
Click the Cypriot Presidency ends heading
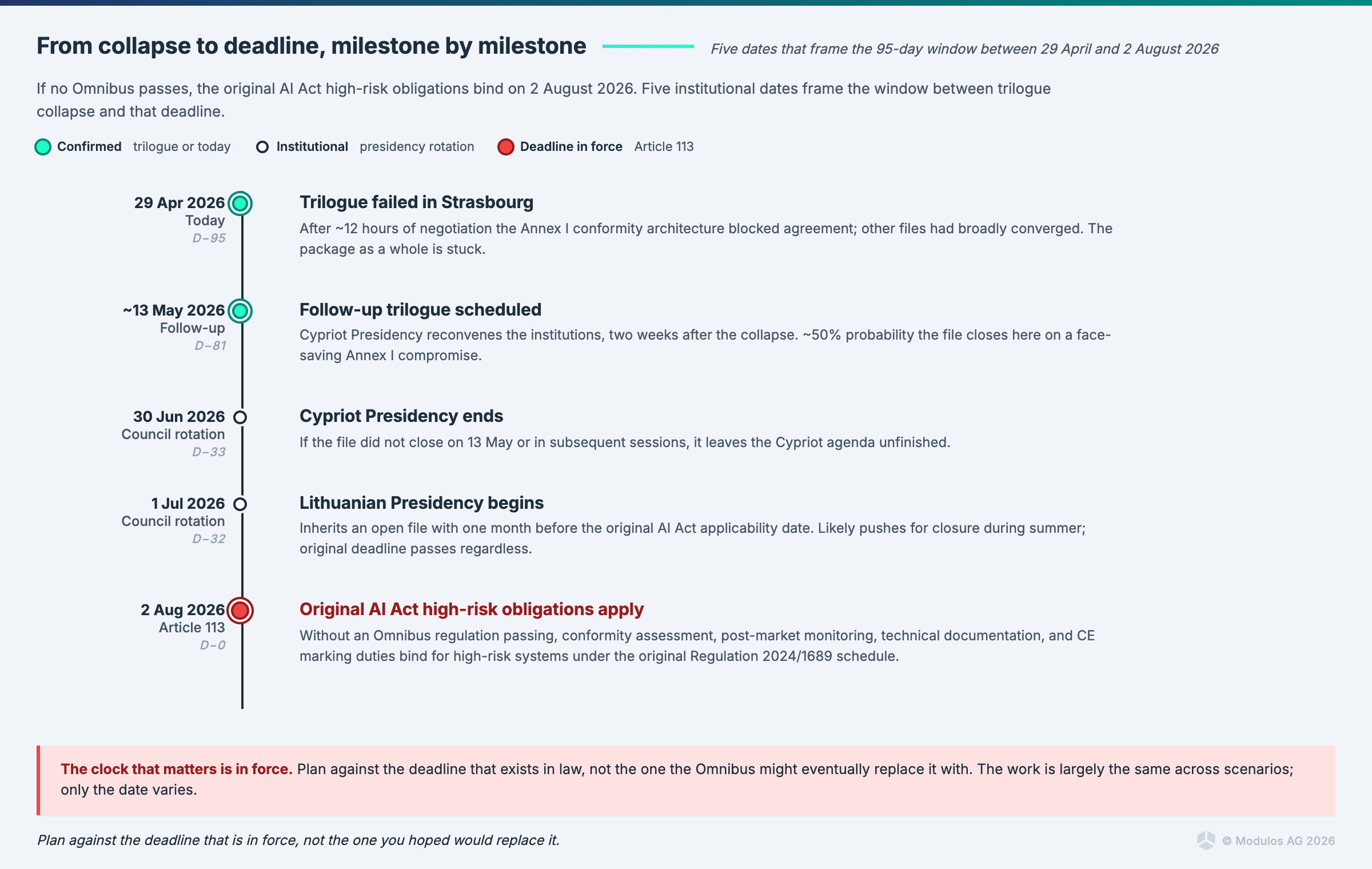(401, 416)
